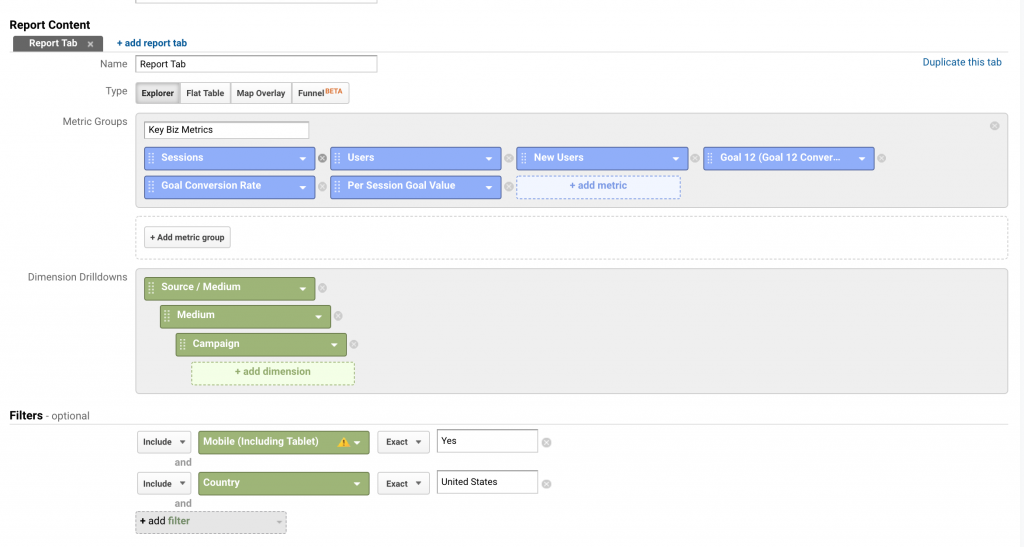Expand the Include dropdown for Mobile filter
The image size is (1024, 547).
click(x=164, y=442)
